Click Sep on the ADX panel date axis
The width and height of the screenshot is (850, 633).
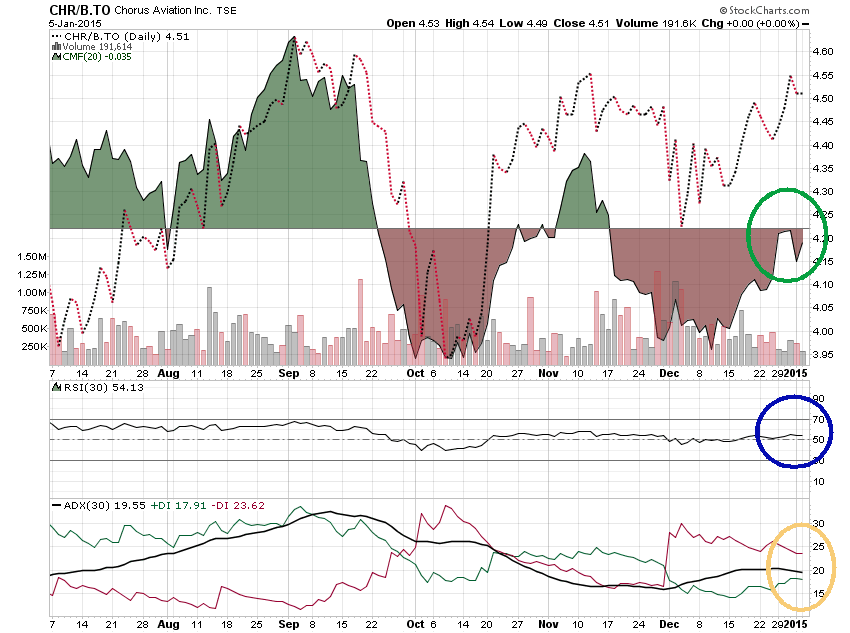point(288,624)
